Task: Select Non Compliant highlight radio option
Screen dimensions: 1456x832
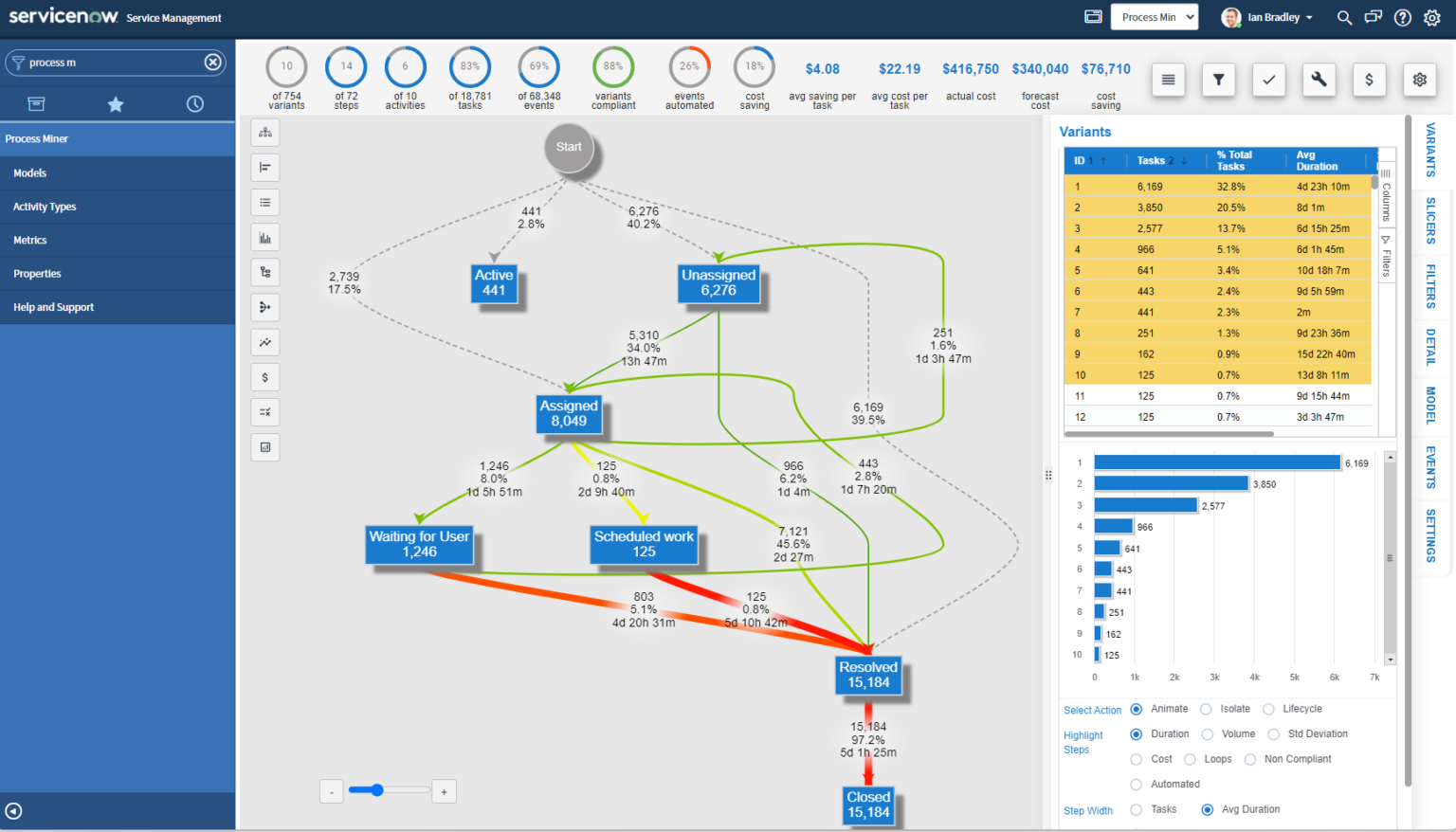Action: (x=1249, y=759)
